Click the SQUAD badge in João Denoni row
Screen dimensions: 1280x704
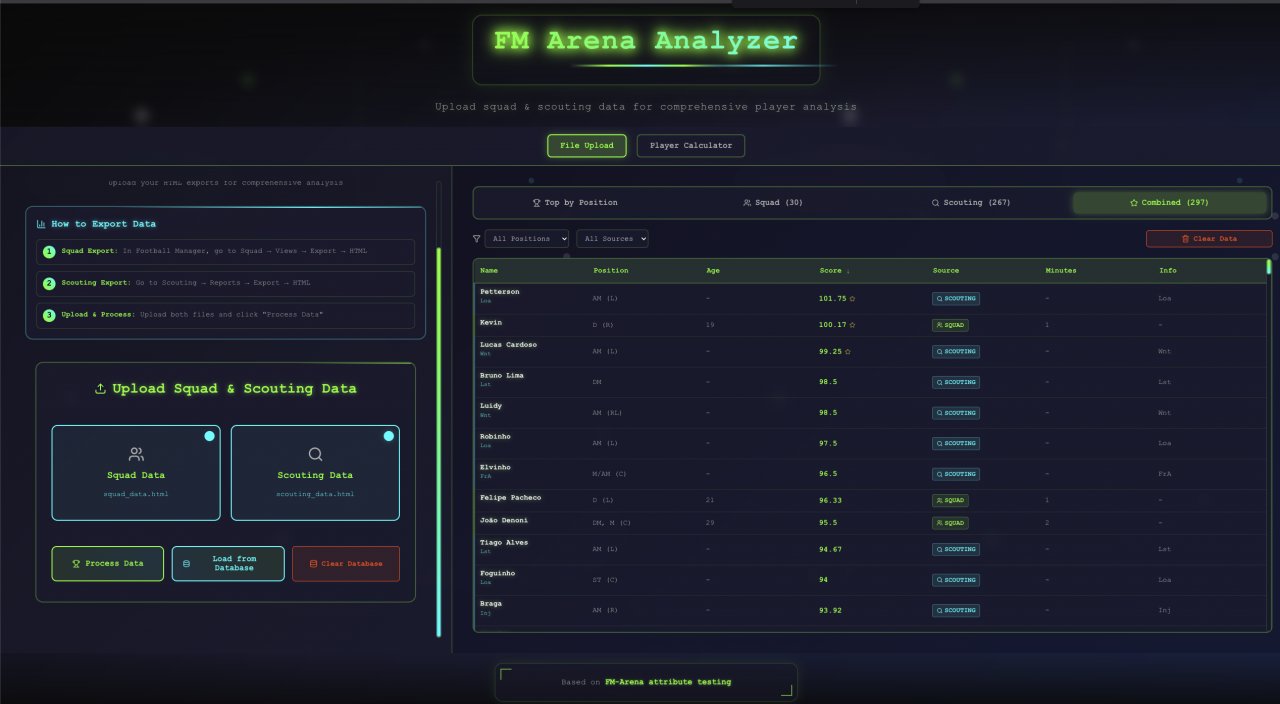[x=950, y=522]
